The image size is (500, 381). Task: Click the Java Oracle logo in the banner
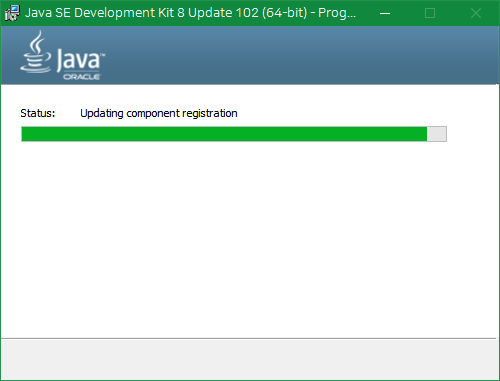point(62,56)
